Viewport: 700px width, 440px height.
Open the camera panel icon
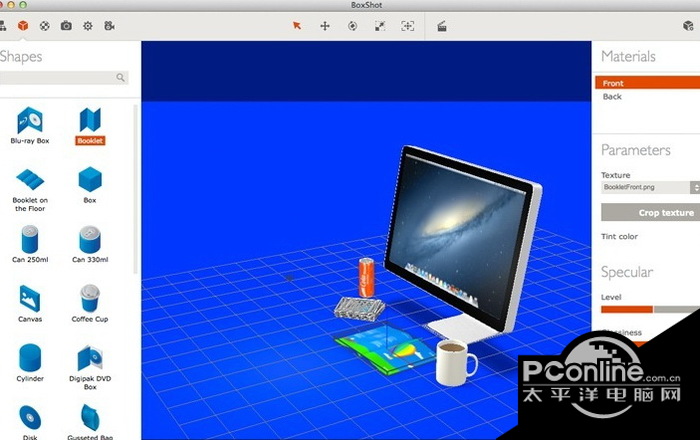pyautogui.click(x=66, y=26)
